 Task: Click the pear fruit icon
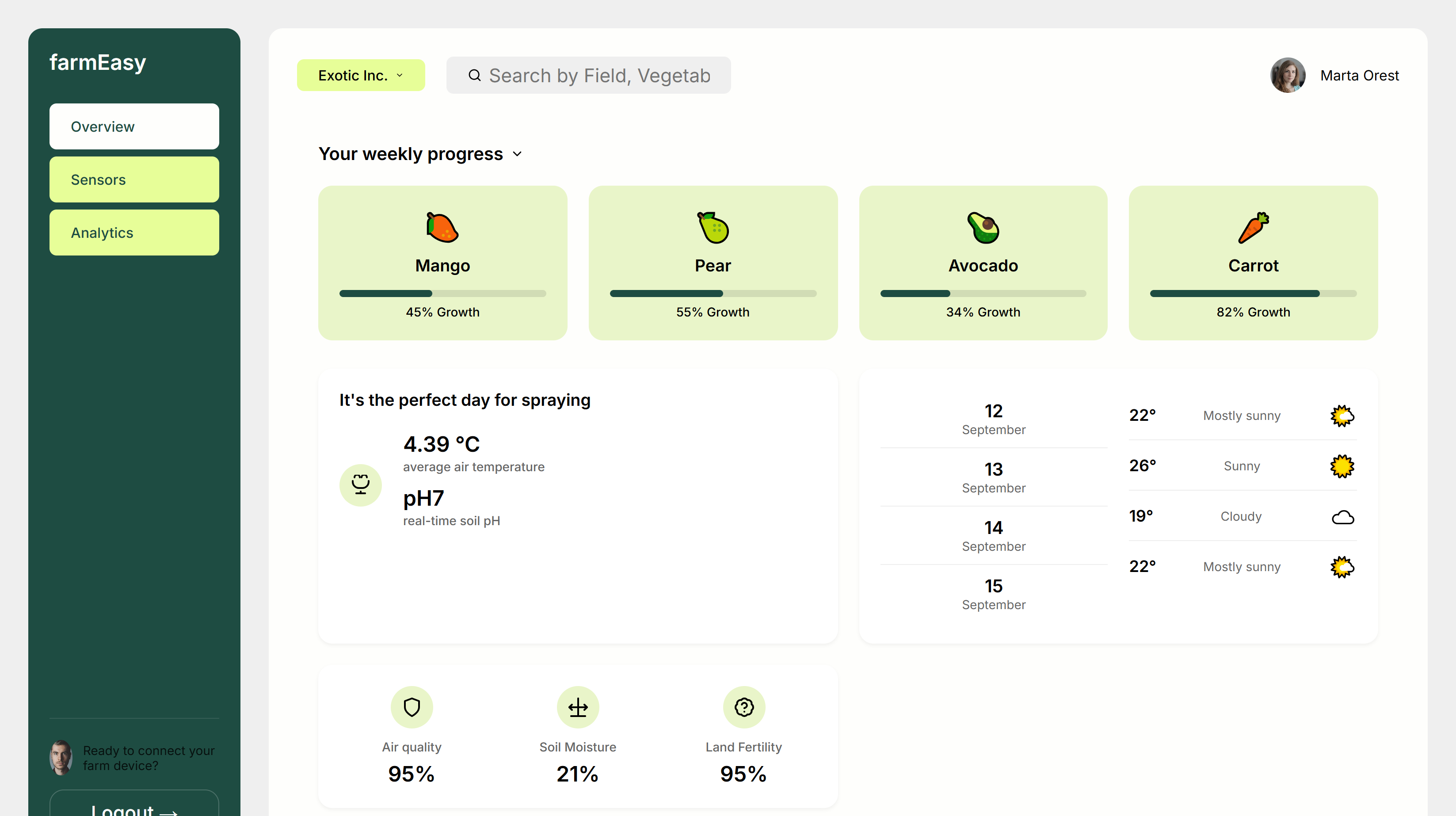pos(713,228)
